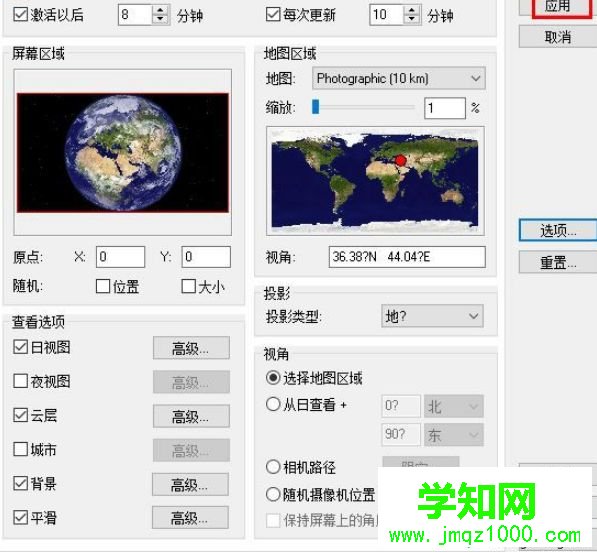This screenshot has height=552, width=597.
Task: Click the globe screen-area preview
Action: point(123,152)
